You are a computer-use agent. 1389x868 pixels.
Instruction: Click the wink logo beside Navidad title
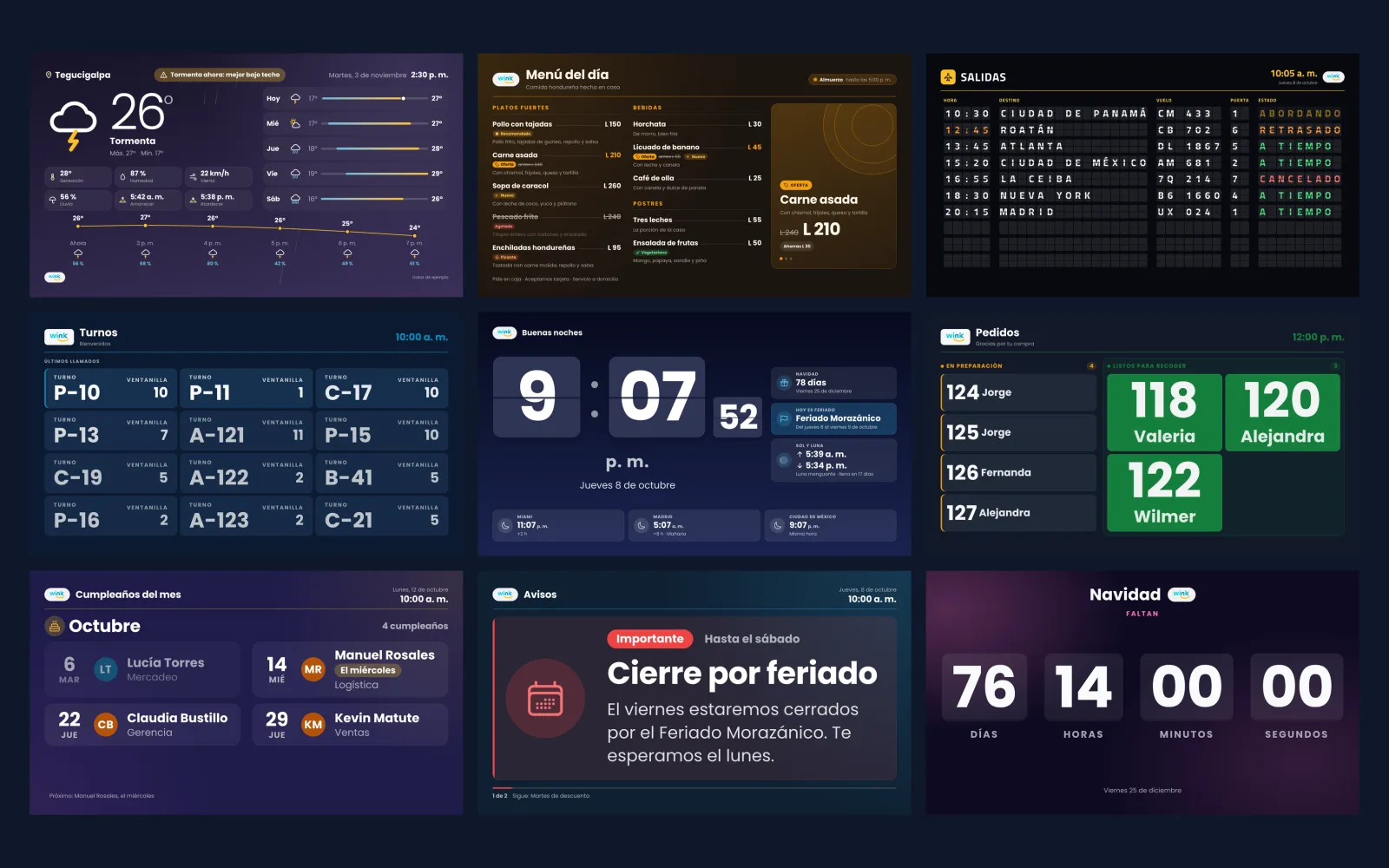click(1182, 595)
